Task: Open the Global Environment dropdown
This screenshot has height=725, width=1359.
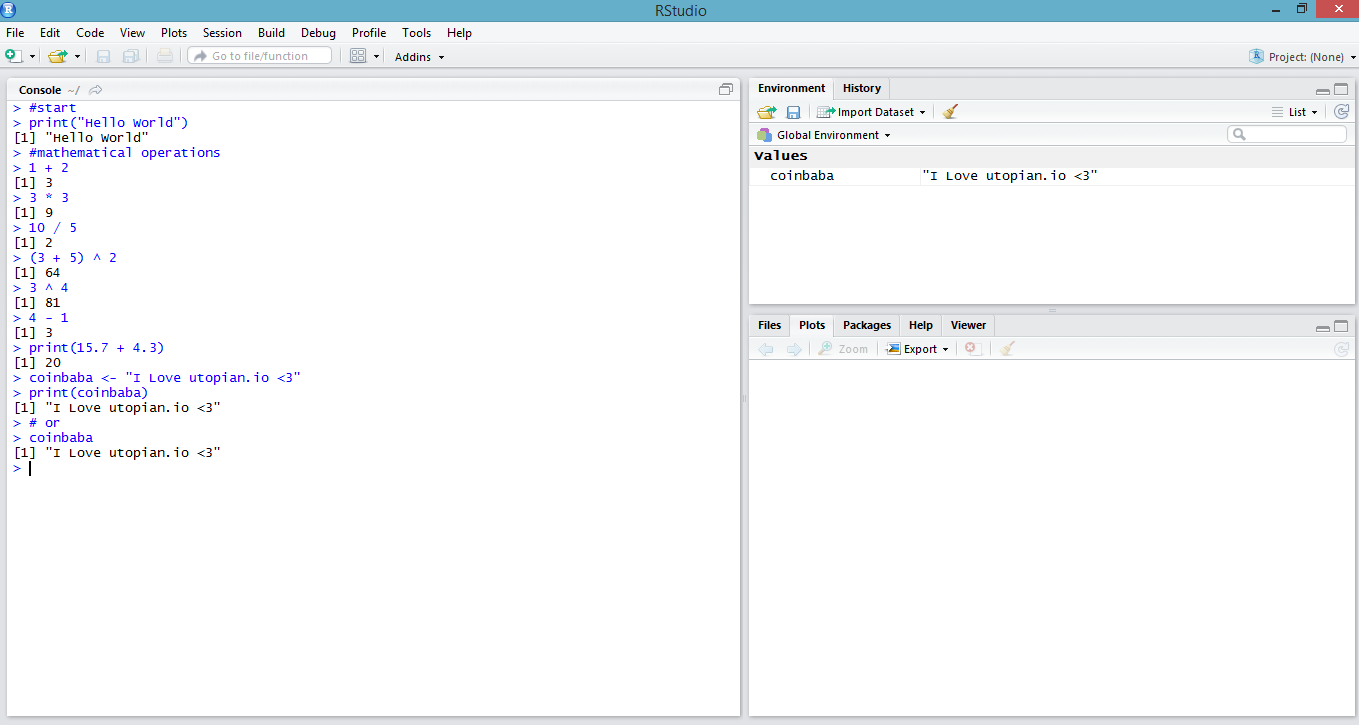Action: tap(824, 135)
